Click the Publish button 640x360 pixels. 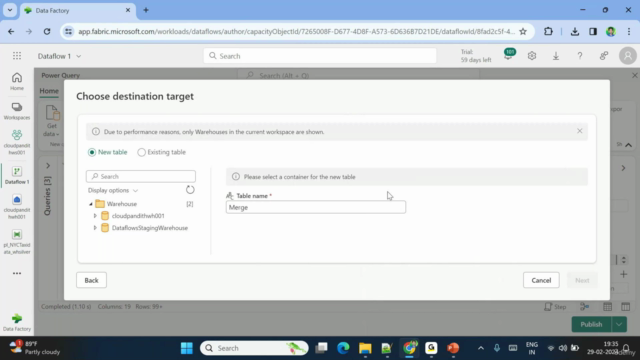[x=591, y=324]
